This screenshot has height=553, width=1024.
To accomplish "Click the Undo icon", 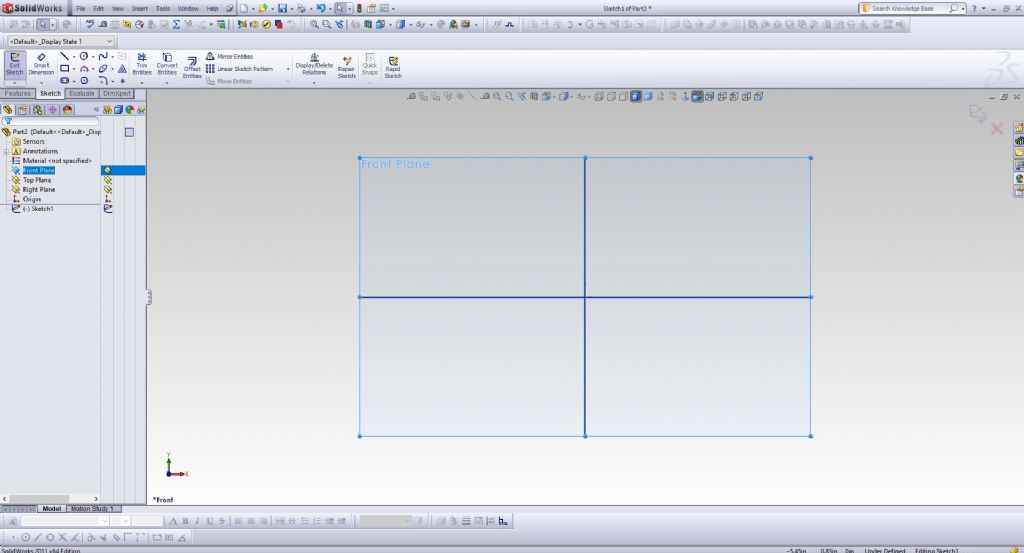I will click(321, 8).
